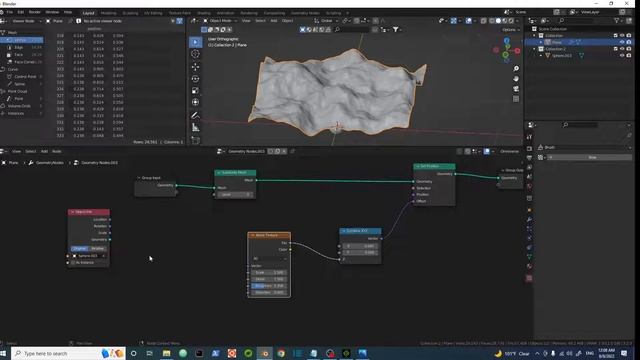Select solid viewport shading mode
The width and height of the screenshot is (640, 360).
498,21
